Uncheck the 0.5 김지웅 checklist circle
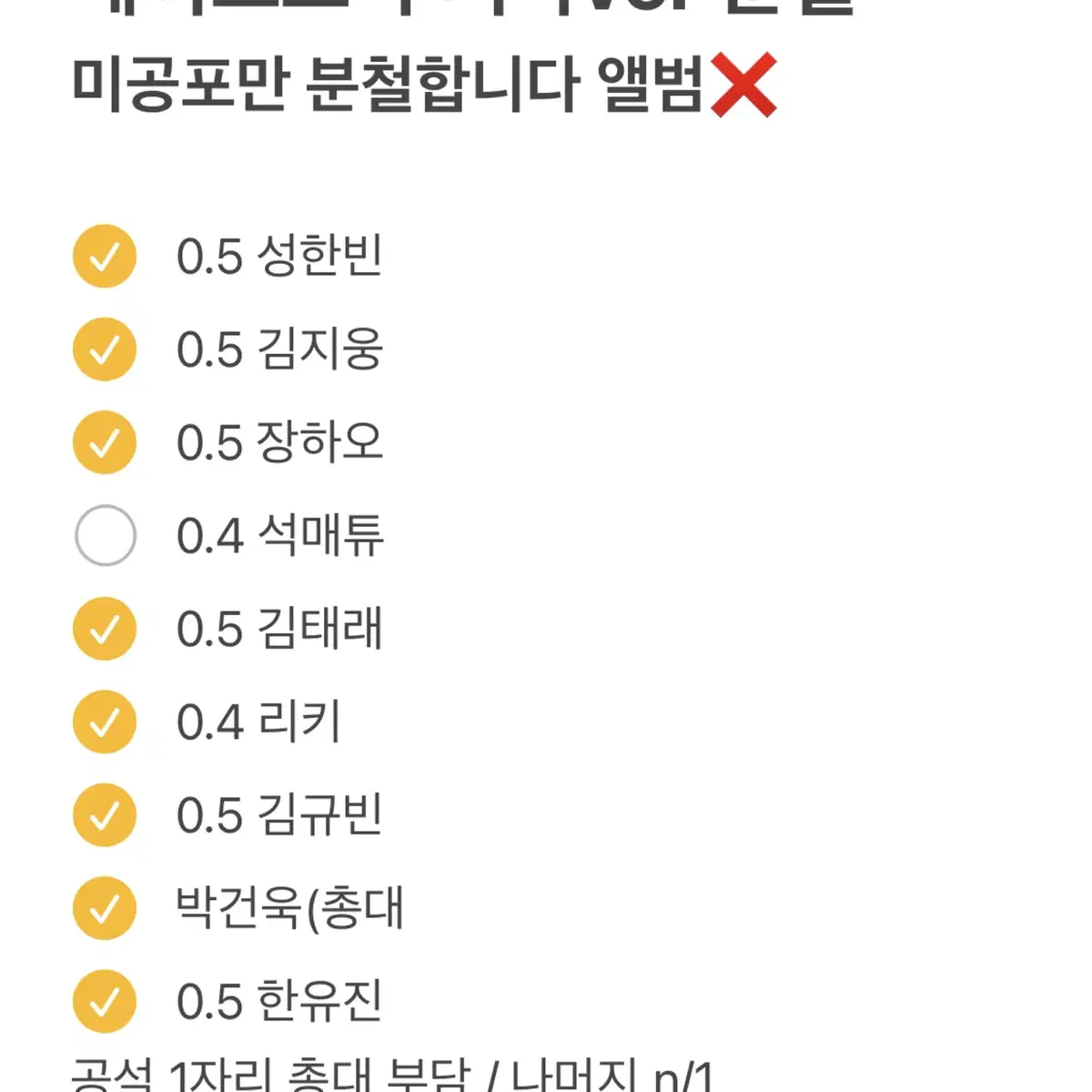Screen dimensions: 1092x1092 click(105, 349)
